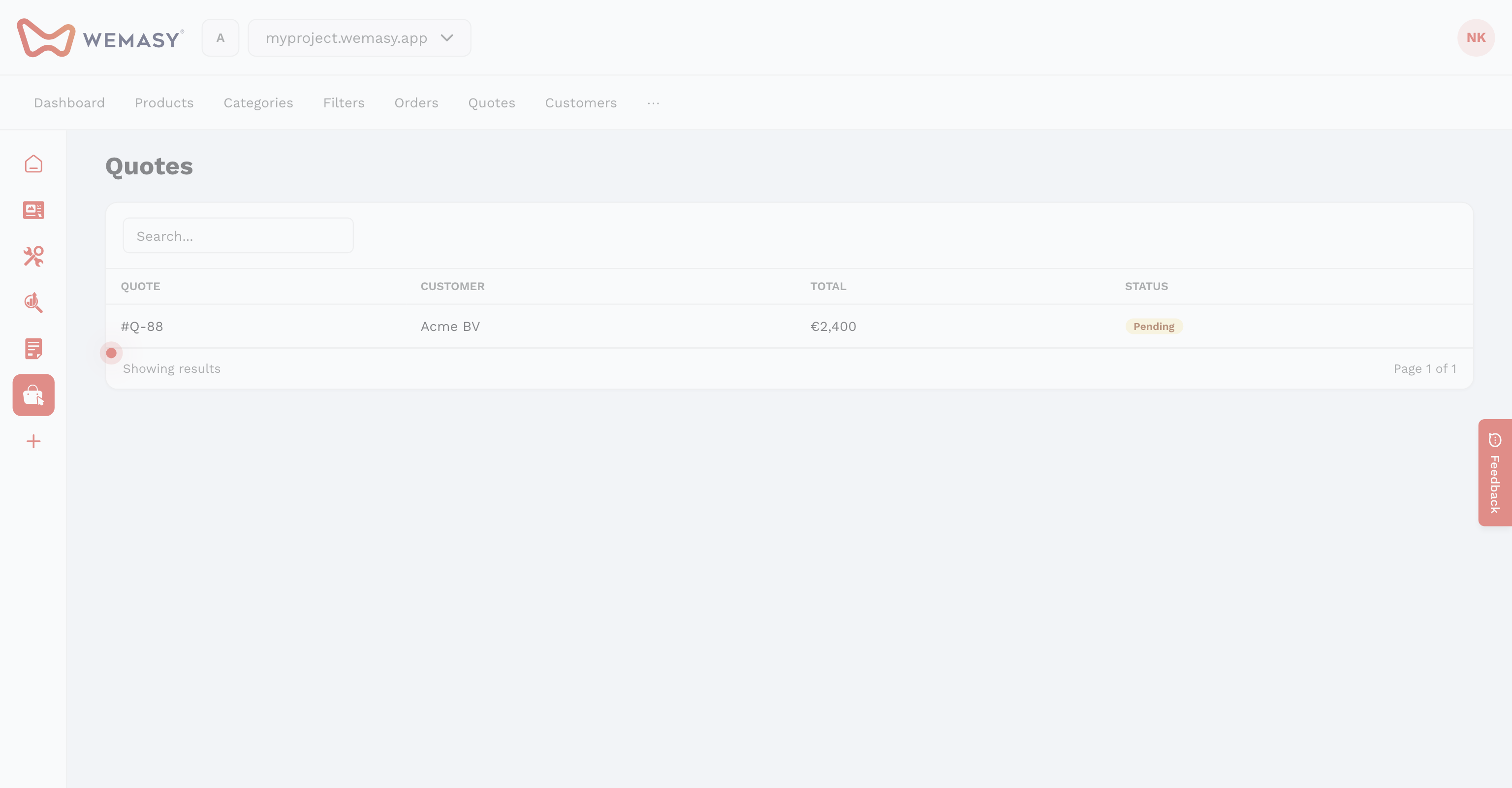The height and width of the screenshot is (788, 1512).
Task: Sort by the QUOTE column header
Action: pos(141,287)
